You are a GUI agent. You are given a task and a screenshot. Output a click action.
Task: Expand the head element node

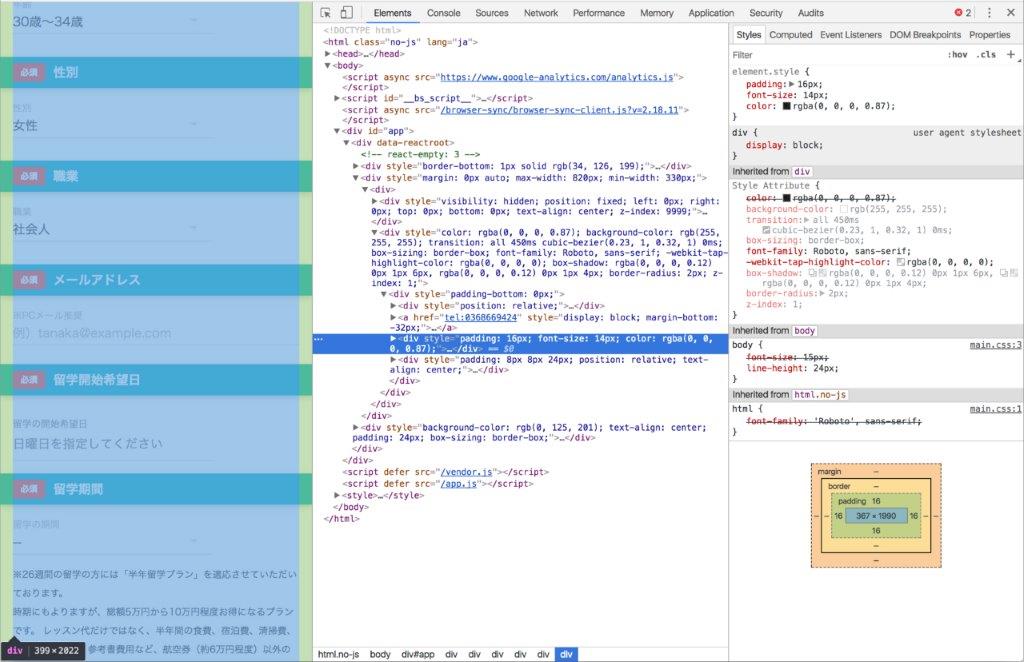coord(328,54)
